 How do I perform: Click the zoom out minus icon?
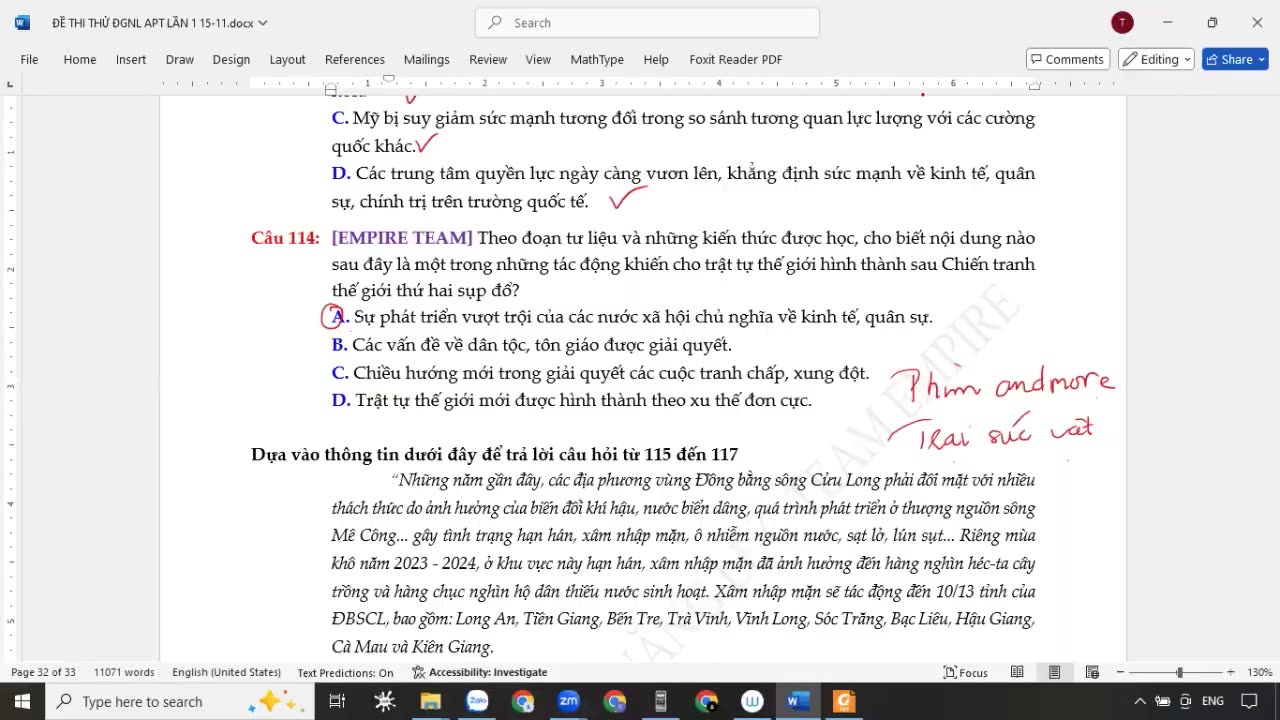pyautogui.click(x=1120, y=672)
